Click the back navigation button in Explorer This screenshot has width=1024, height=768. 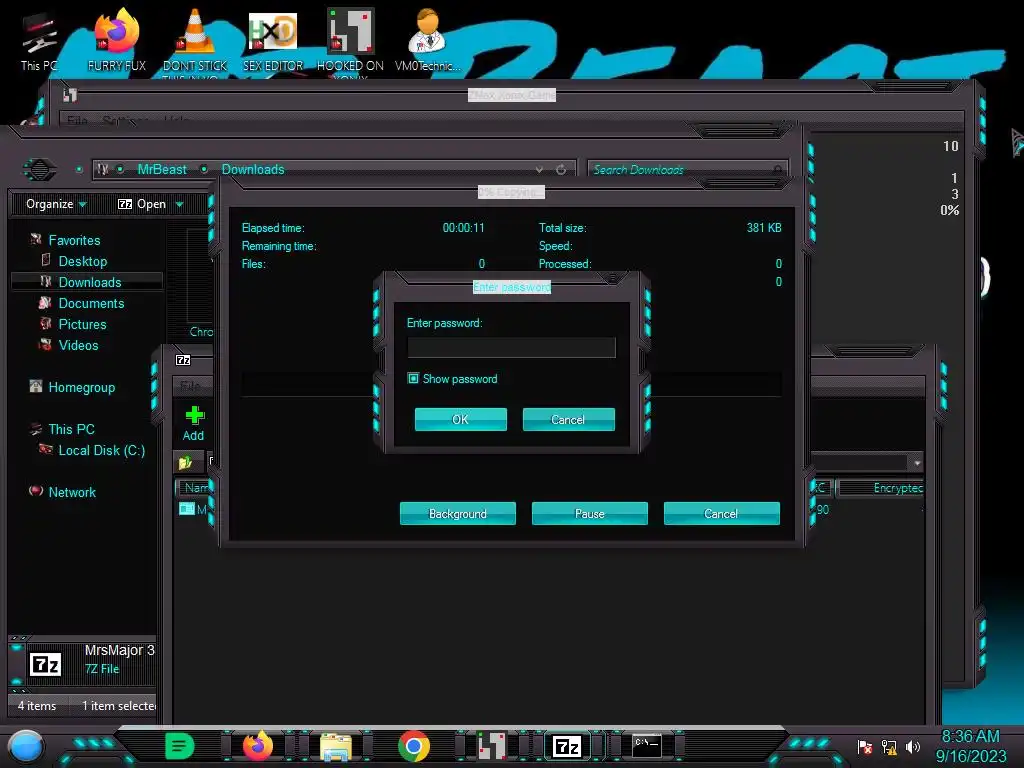(40, 170)
